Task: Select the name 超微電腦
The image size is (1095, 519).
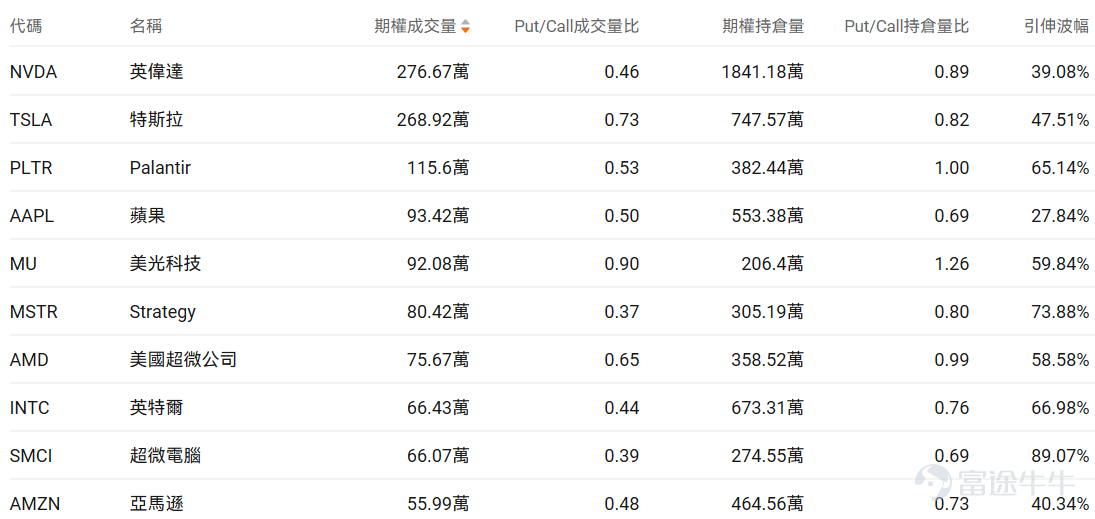Action: 166,455
